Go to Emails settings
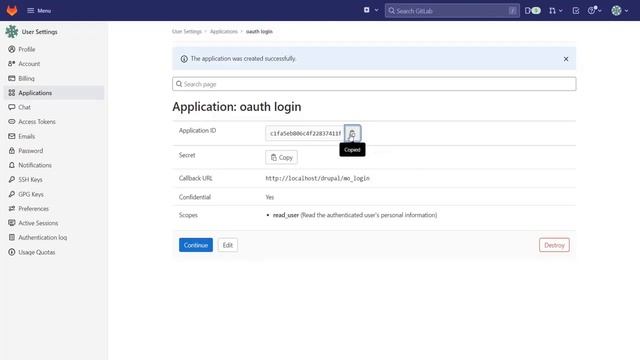 tap(27, 136)
